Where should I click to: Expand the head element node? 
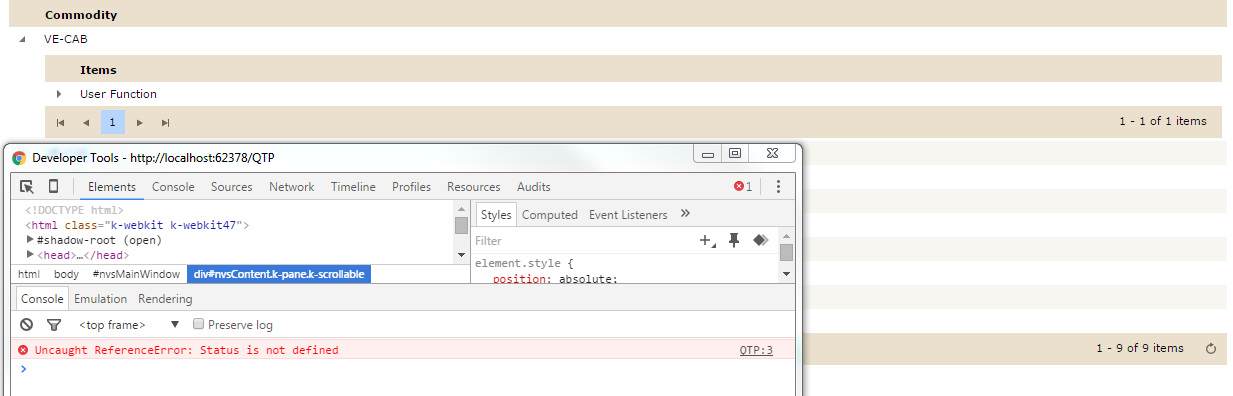point(30,255)
